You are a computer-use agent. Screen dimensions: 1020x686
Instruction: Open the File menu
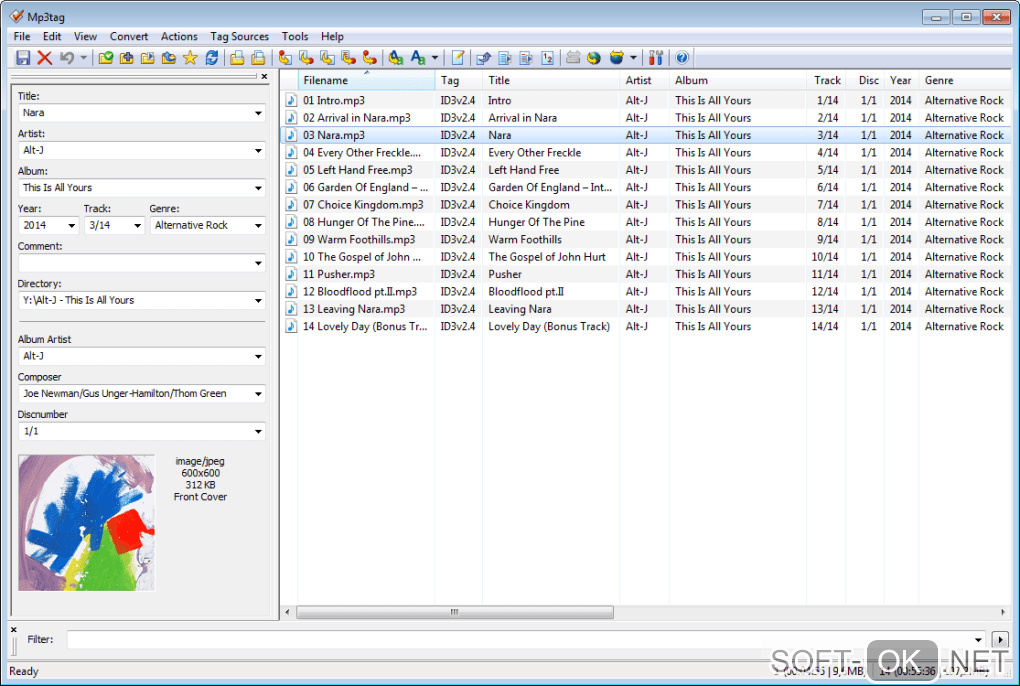point(22,36)
